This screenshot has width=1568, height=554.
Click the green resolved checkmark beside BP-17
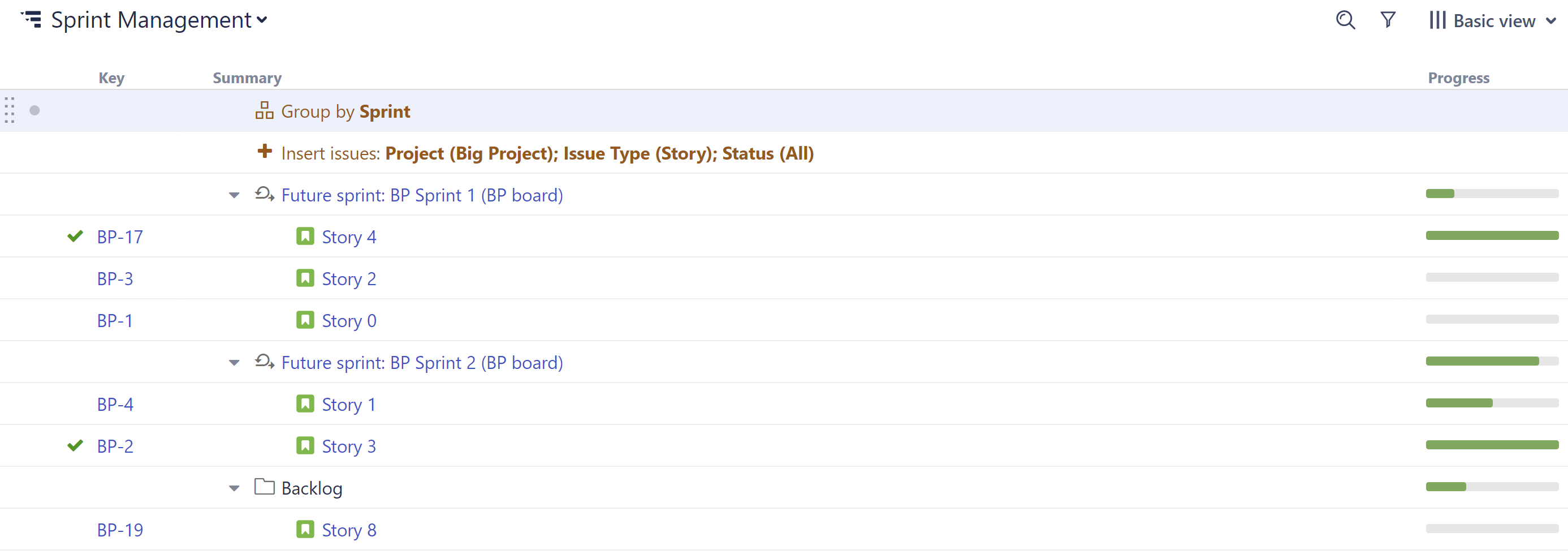pyautogui.click(x=75, y=237)
